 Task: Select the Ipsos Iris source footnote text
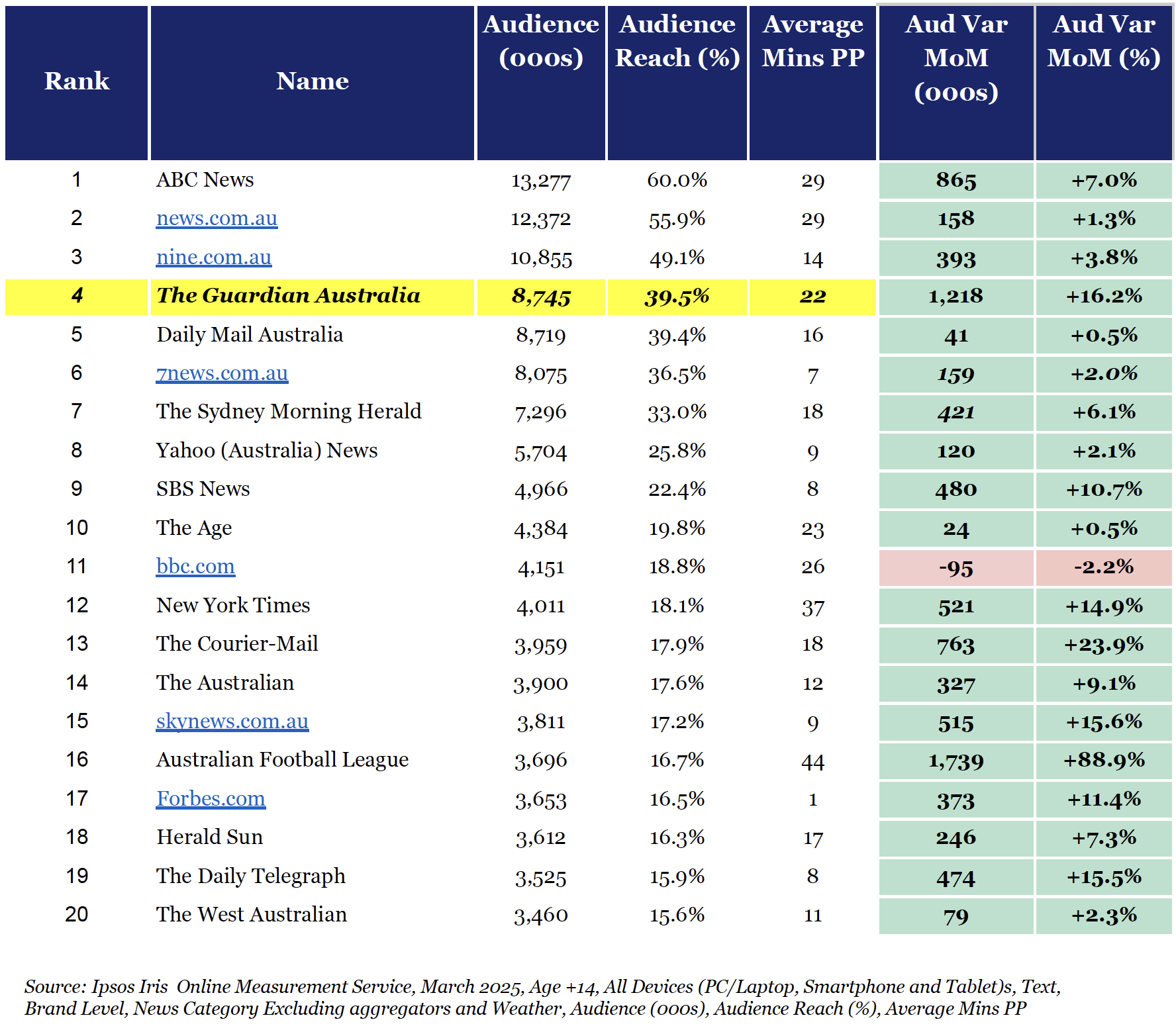543,998
